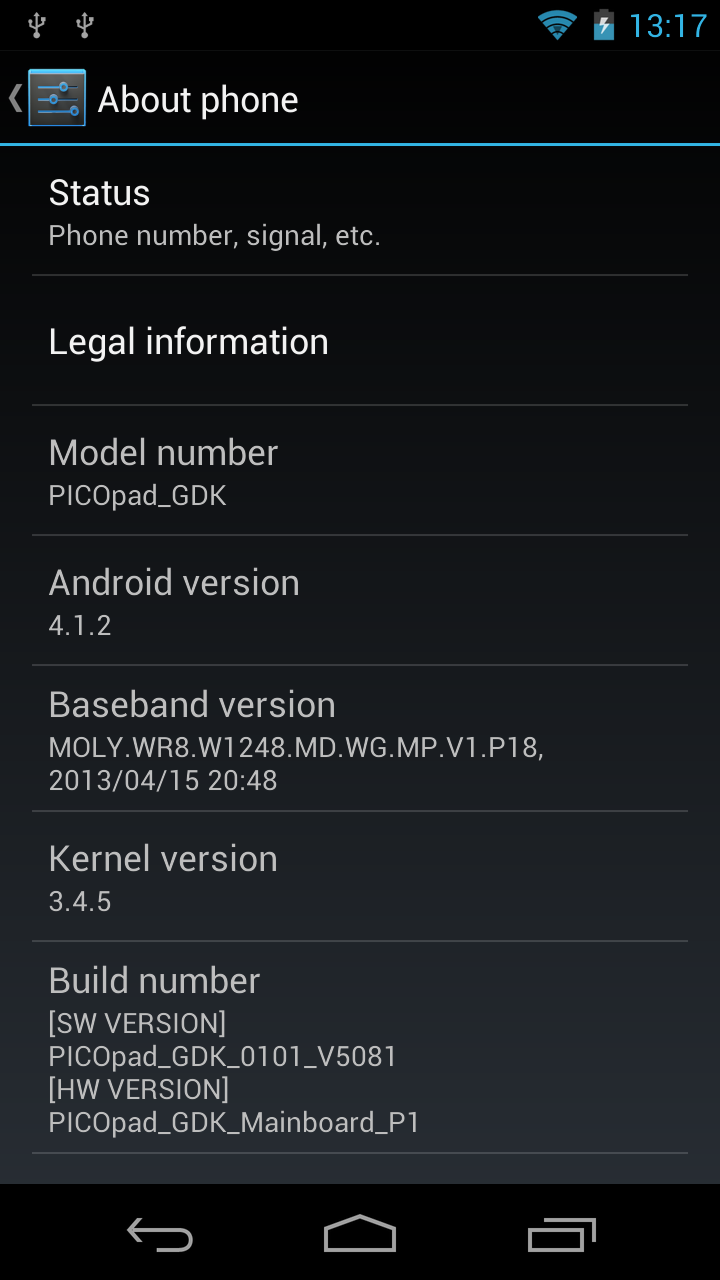Open Legal information
Viewport: 720px width, 1280px height.
coord(360,341)
